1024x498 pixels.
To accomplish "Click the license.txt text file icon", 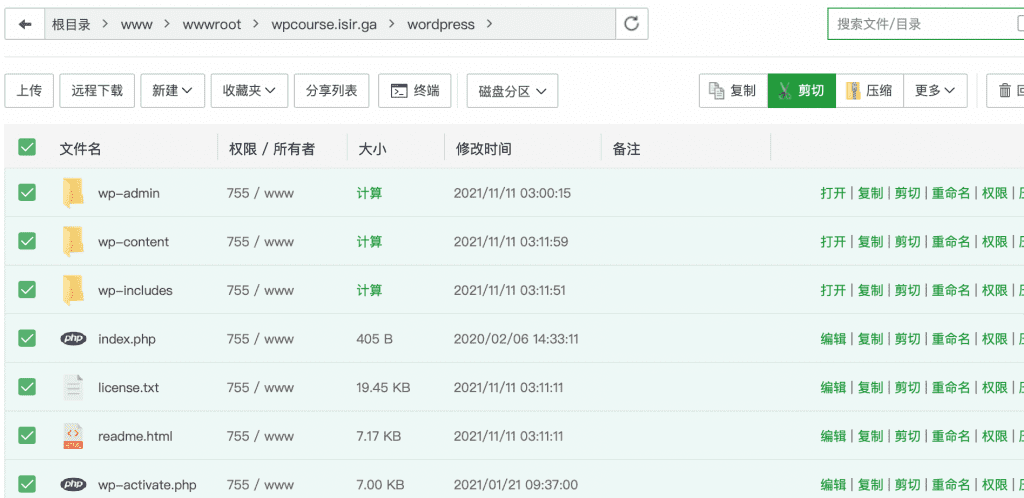I will click(73, 387).
